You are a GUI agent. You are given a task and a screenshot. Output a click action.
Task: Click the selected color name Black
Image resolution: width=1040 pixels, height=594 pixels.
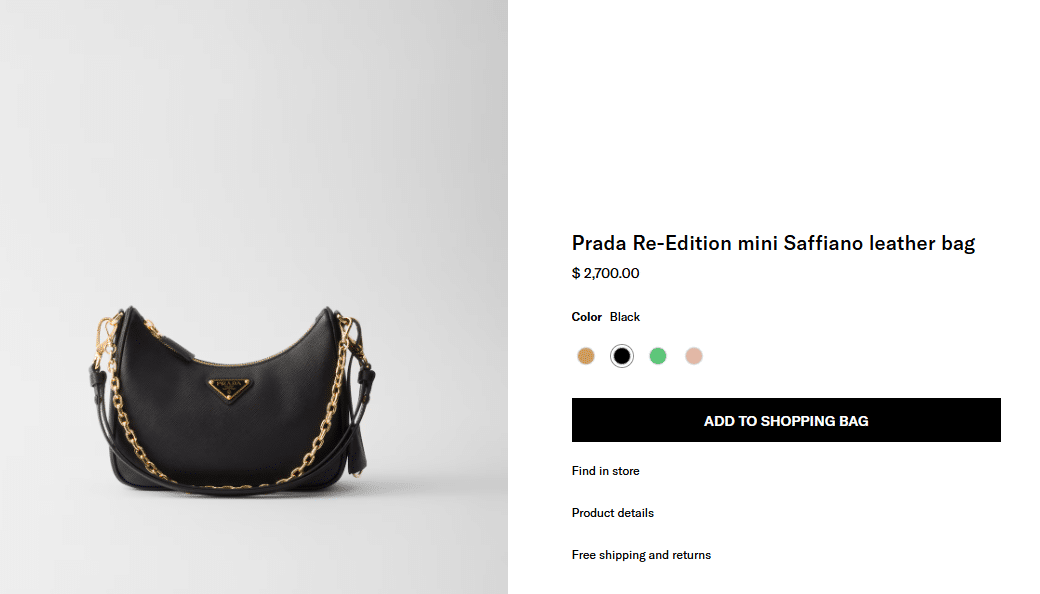[625, 317]
